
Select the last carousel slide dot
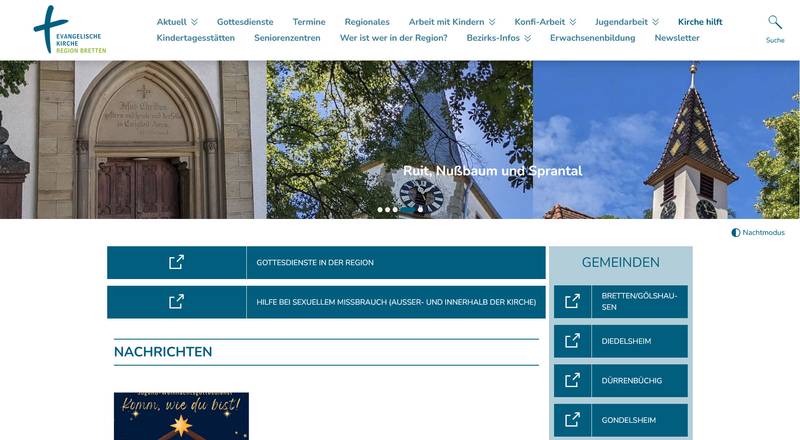click(x=420, y=210)
